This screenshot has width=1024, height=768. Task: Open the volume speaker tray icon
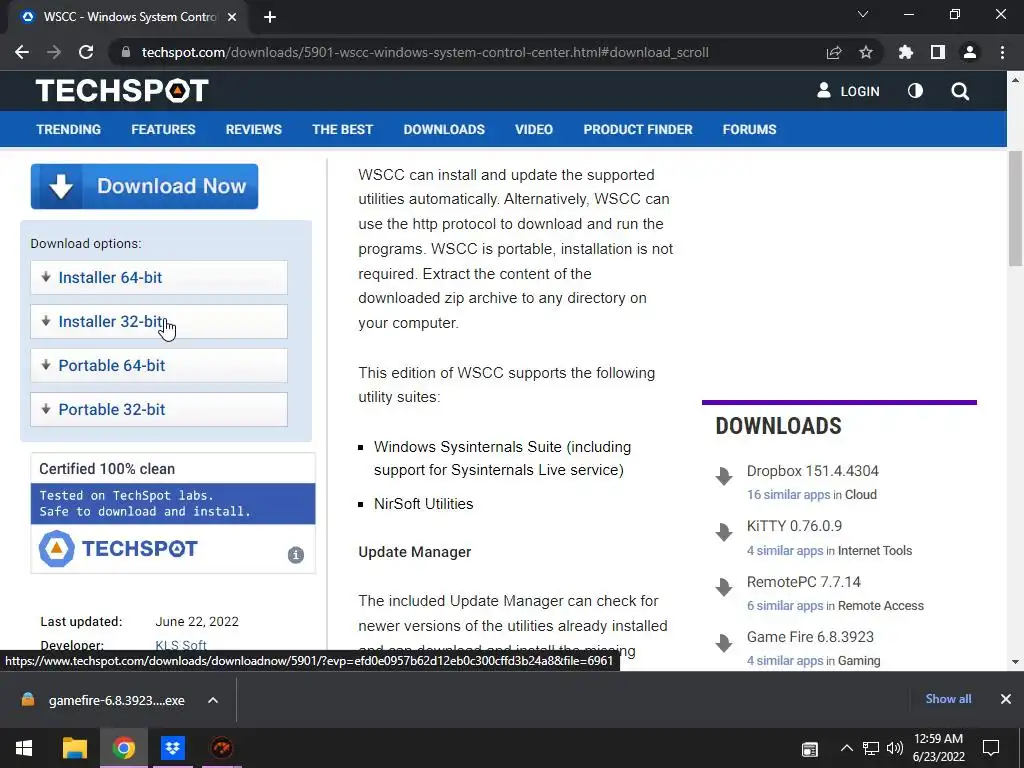(895, 748)
